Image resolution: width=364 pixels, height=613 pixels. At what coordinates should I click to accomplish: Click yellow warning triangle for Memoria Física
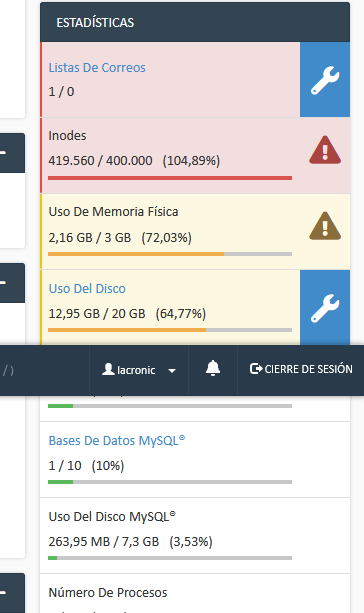pos(325,226)
